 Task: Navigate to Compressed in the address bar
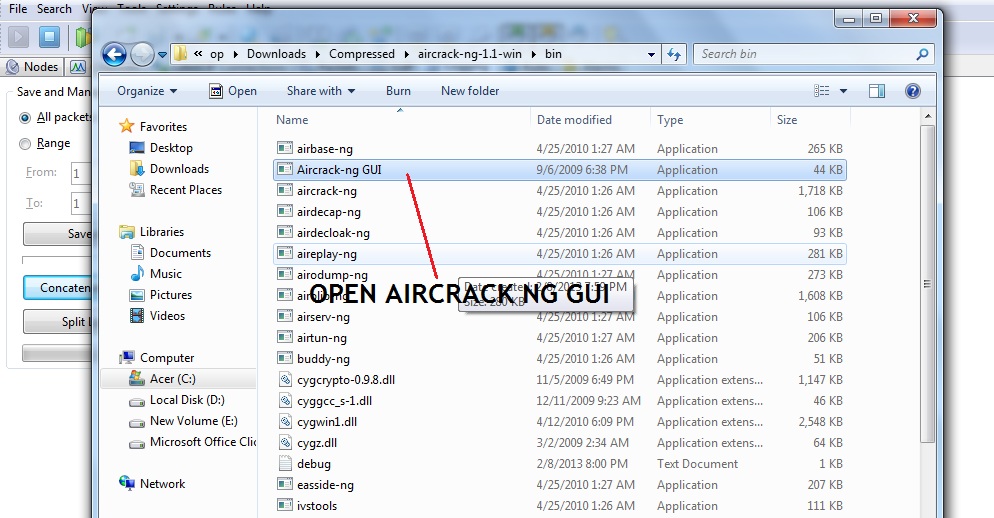pyautogui.click(x=361, y=54)
